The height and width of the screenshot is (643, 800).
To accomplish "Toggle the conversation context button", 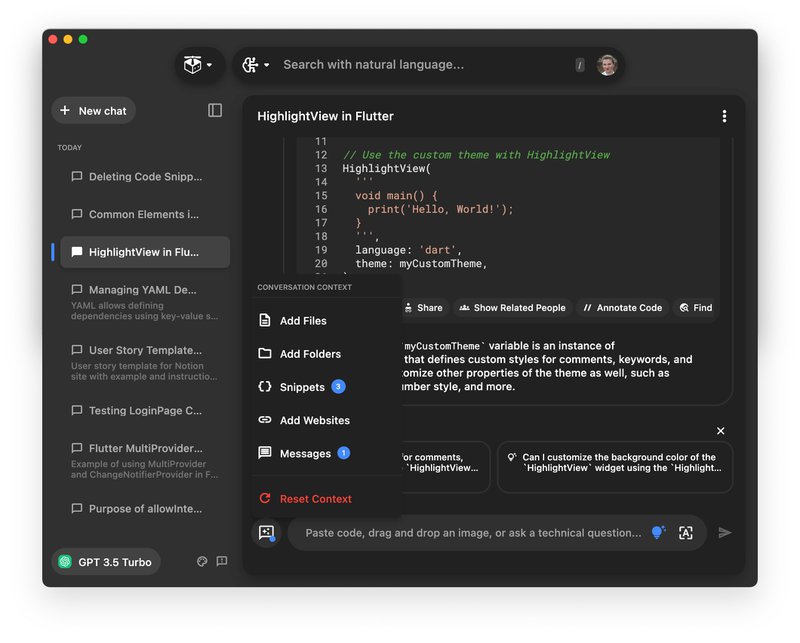I will pyautogui.click(x=266, y=533).
